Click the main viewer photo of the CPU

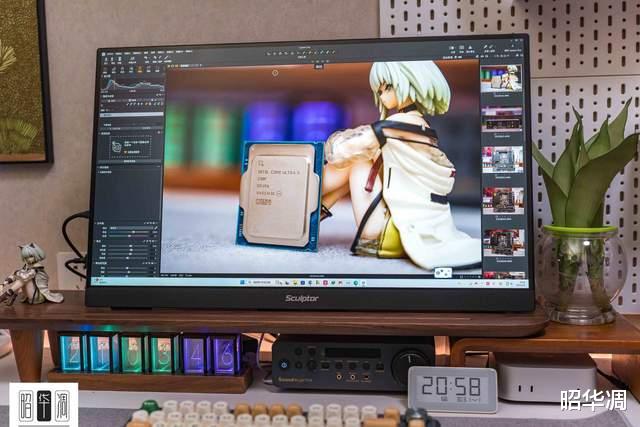(x=321, y=167)
